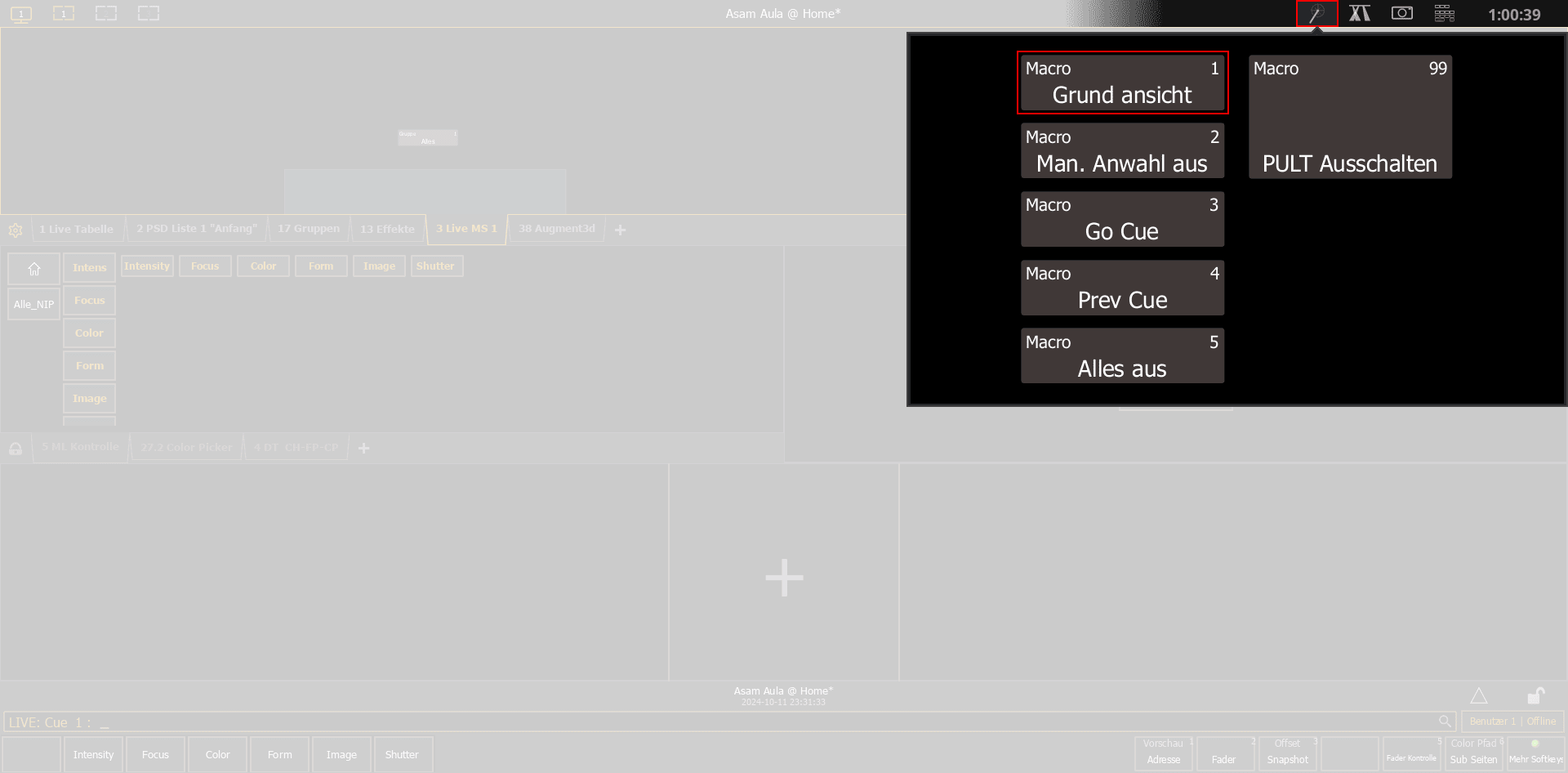Open the snapshot camera icon in top bar
Viewport: 1568px width, 773px height.
(1401, 14)
